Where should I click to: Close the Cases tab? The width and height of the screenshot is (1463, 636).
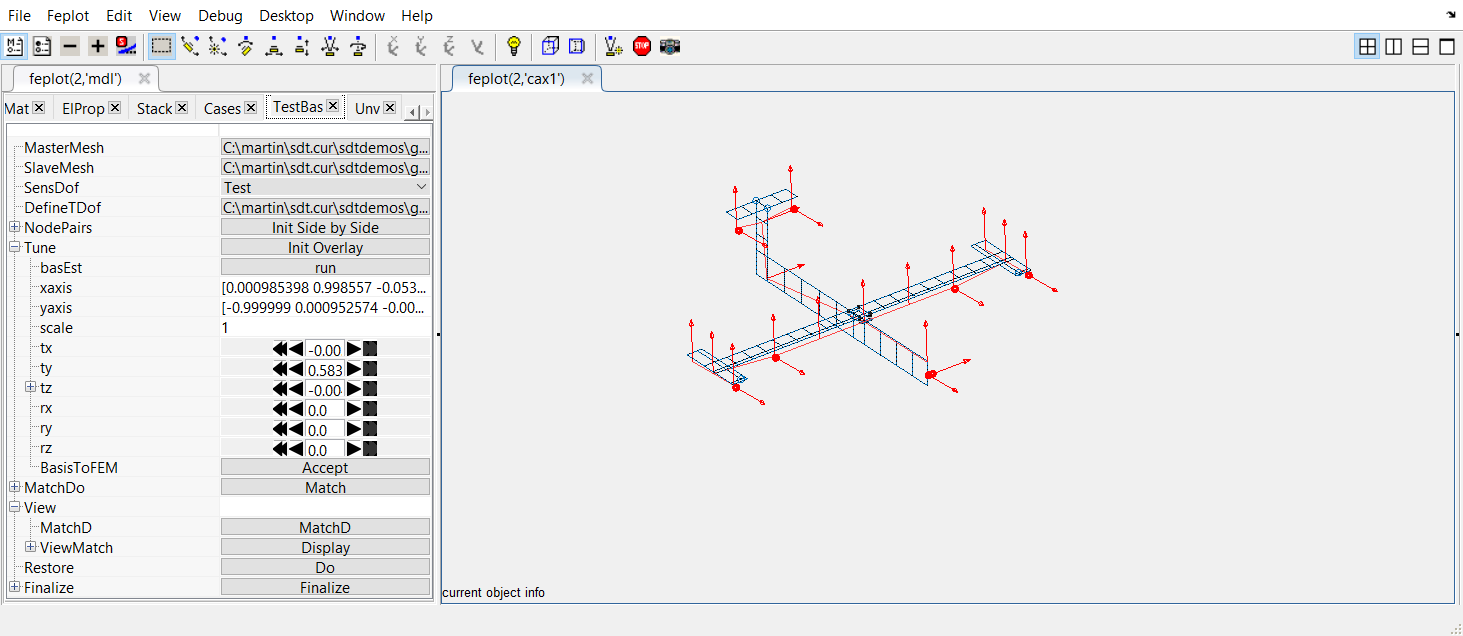click(251, 108)
